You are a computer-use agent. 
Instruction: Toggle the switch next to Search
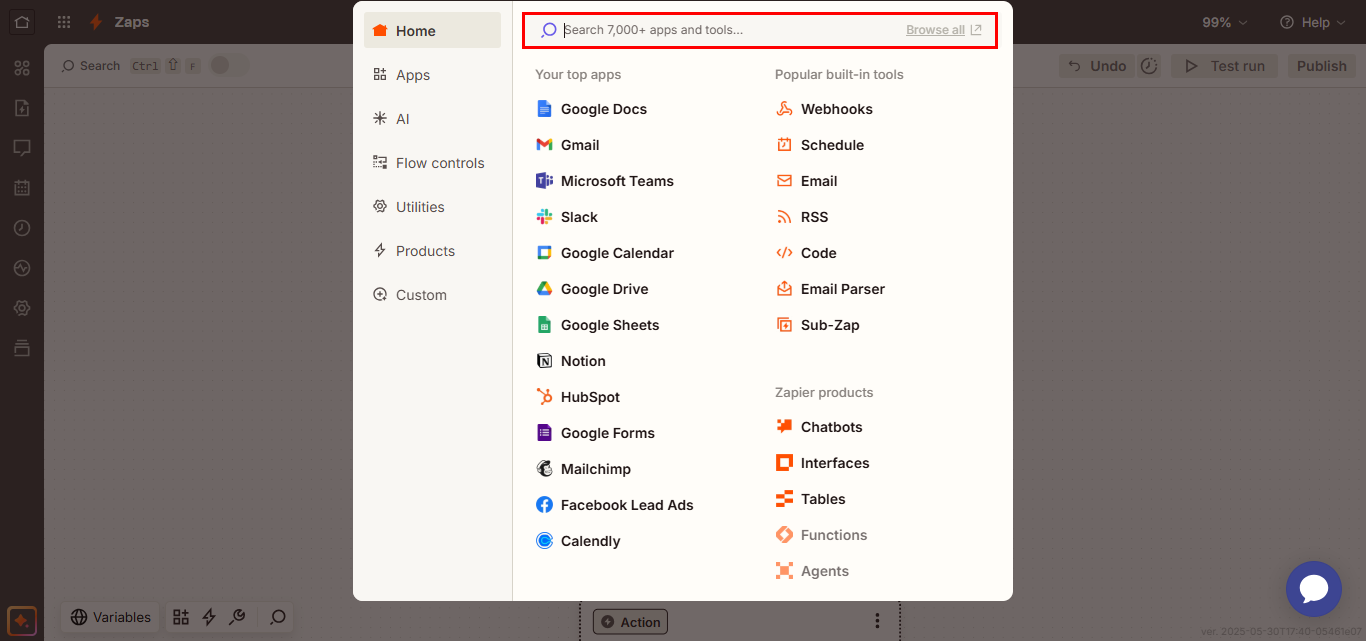[224, 65]
